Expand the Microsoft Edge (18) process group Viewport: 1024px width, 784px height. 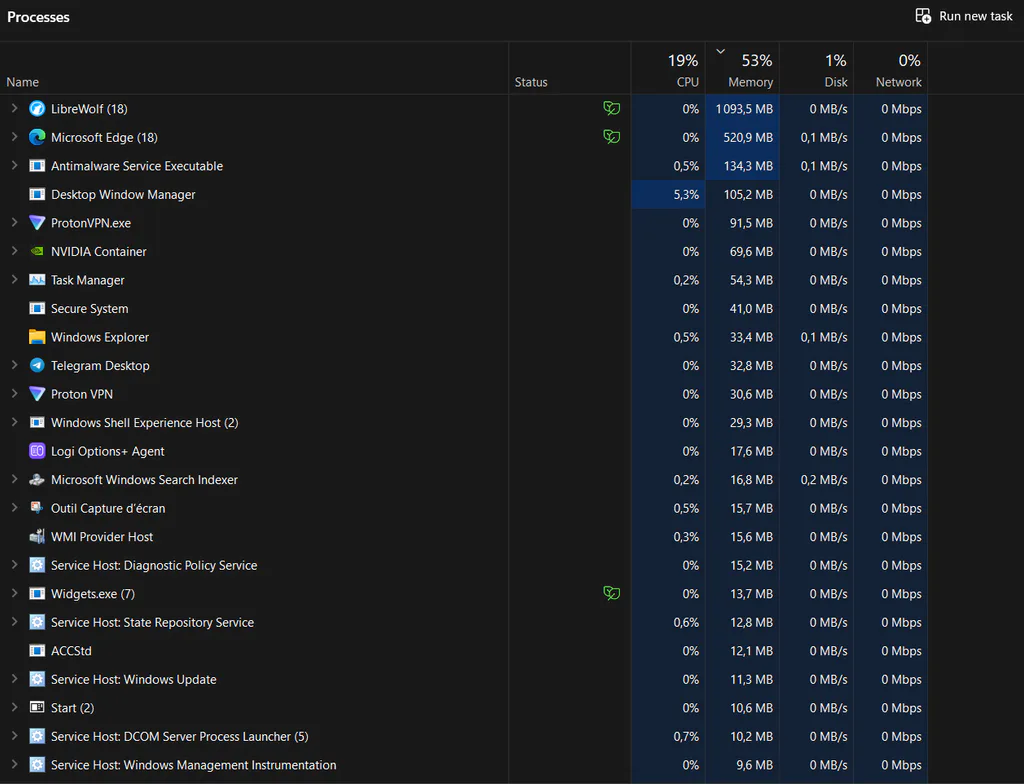[14, 137]
